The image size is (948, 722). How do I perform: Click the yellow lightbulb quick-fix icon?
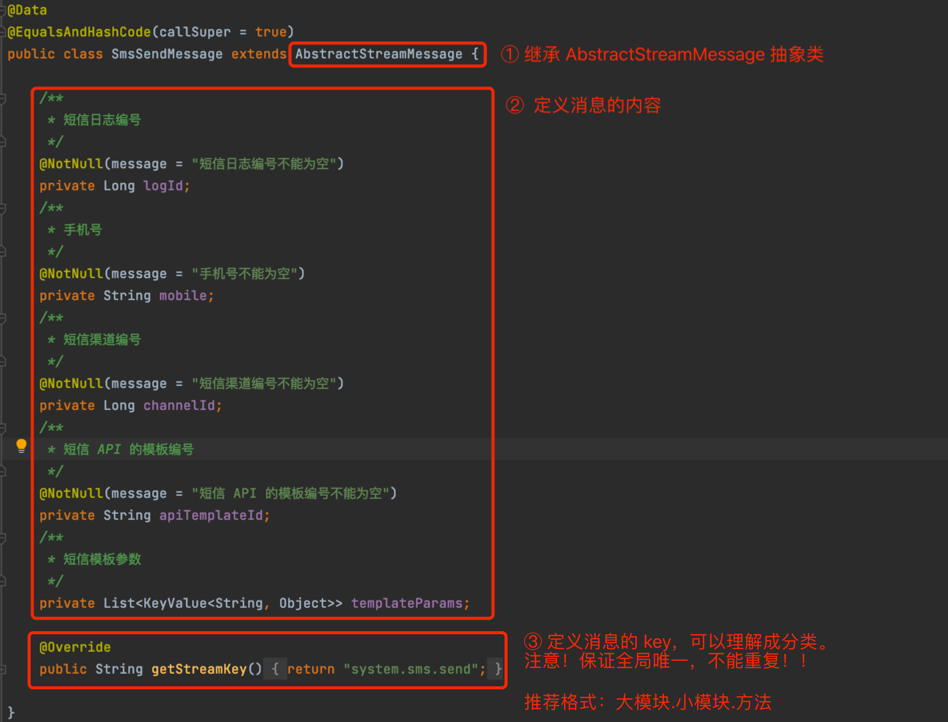coord(21,446)
